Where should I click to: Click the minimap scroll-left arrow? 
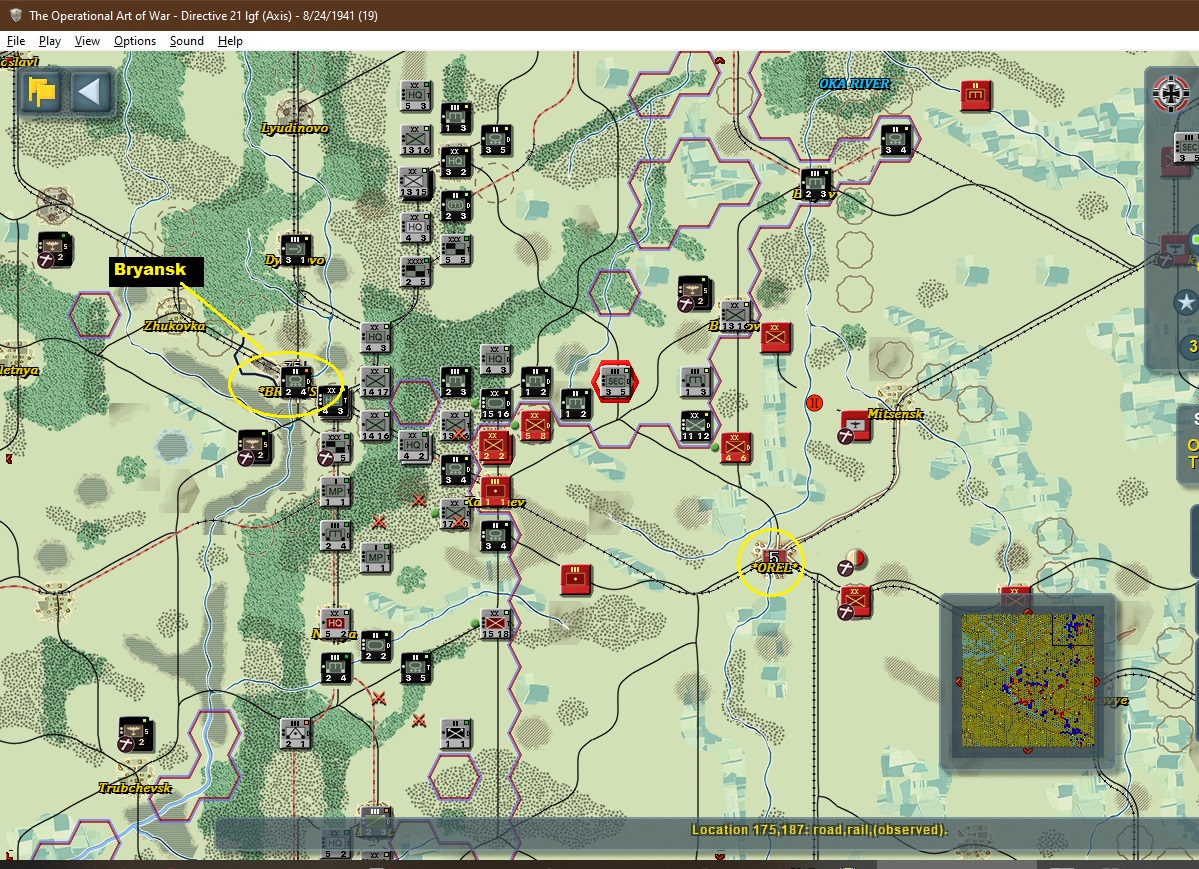957,681
